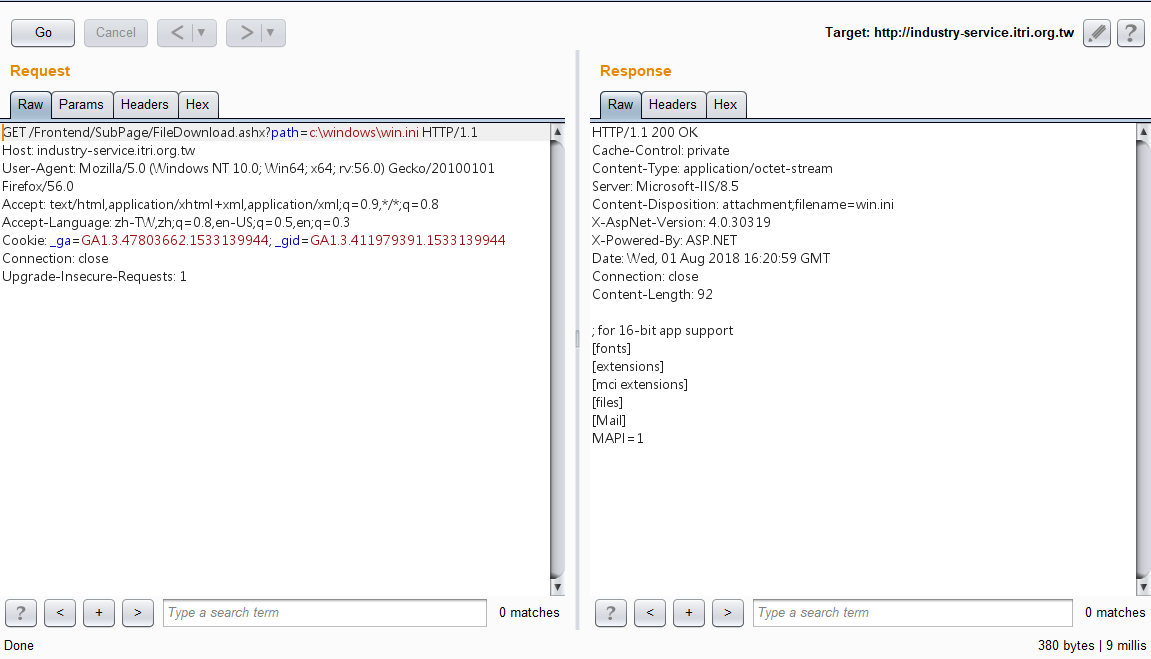Open the back history dropdown arrow
The width and height of the screenshot is (1151, 659).
(202, 32)
